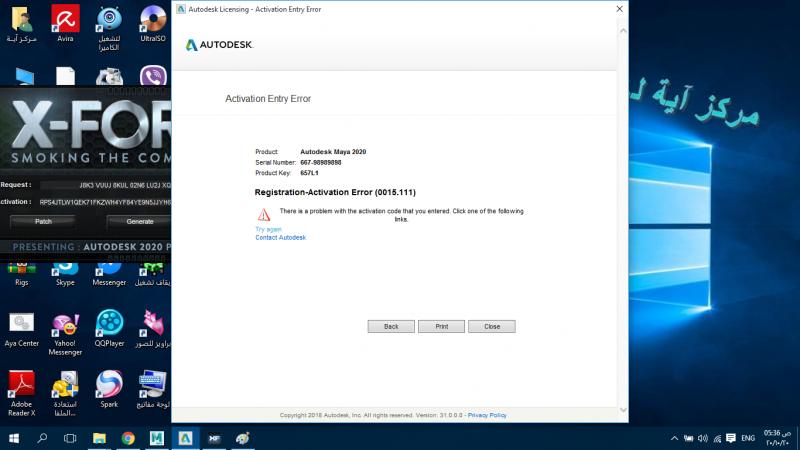Screen dimensions: 800x450
Task: Switch input language via ENG indicator
Action: (x=748, y=438)
